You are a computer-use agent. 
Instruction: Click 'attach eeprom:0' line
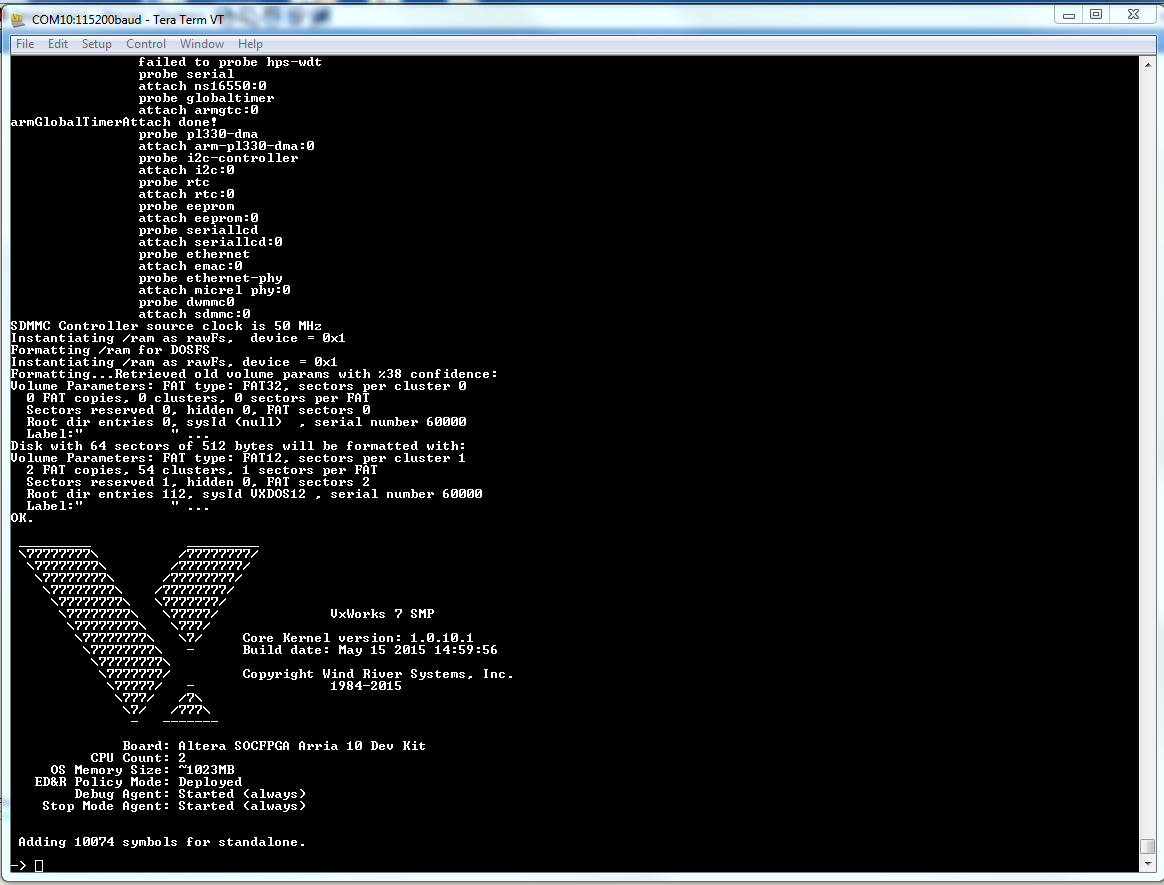198,218
